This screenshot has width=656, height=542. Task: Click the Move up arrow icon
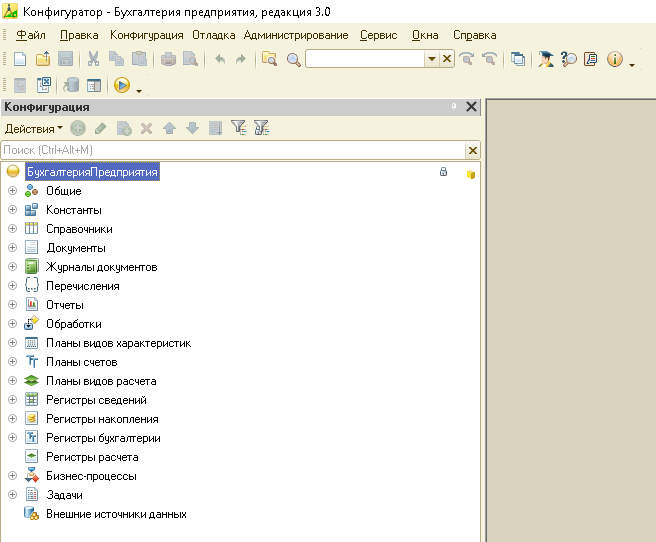(x=169, y=128)
